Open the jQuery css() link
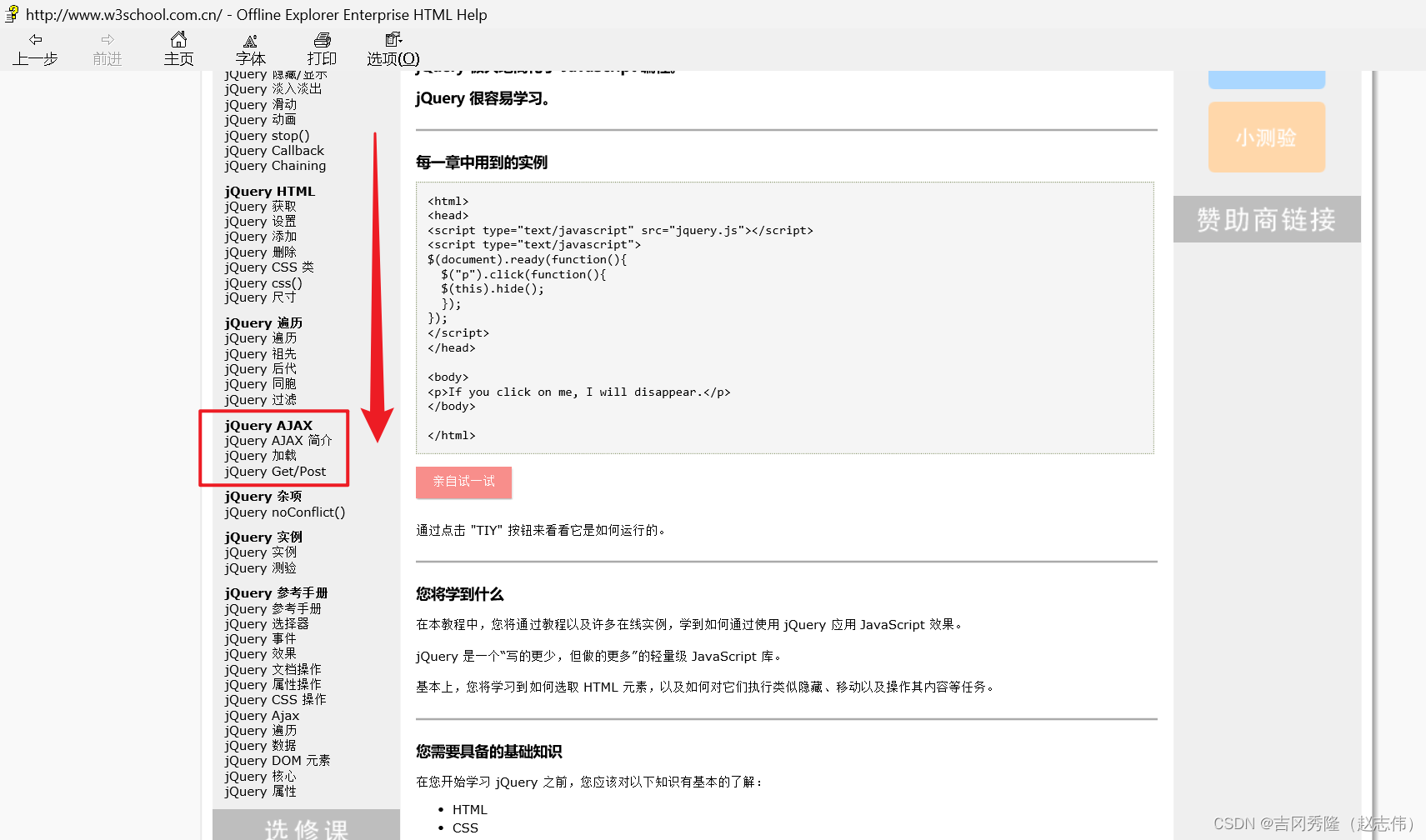The image size is (1426, 840). pos(263,283)
